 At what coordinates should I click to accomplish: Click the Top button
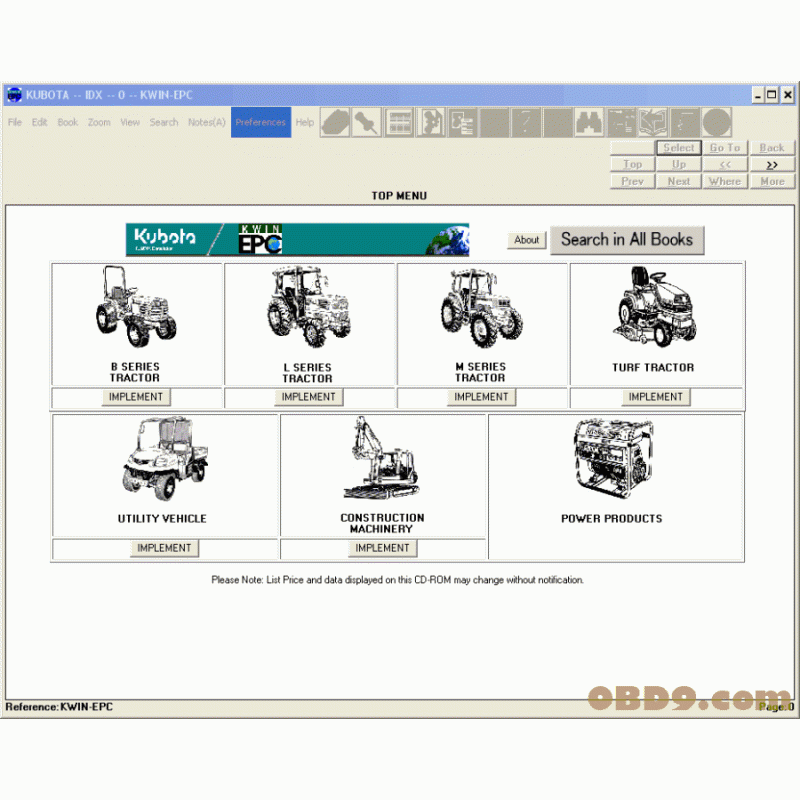click(633, 164)
